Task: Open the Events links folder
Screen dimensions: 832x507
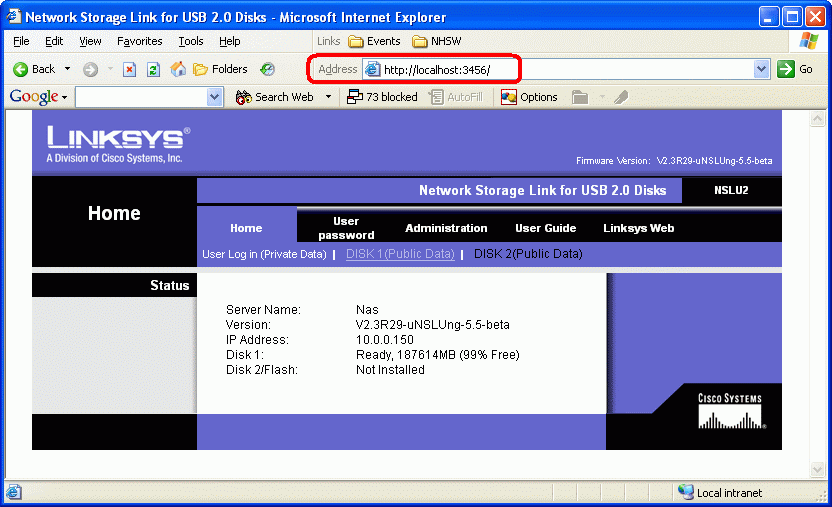Action: click(x=374, y=41)
